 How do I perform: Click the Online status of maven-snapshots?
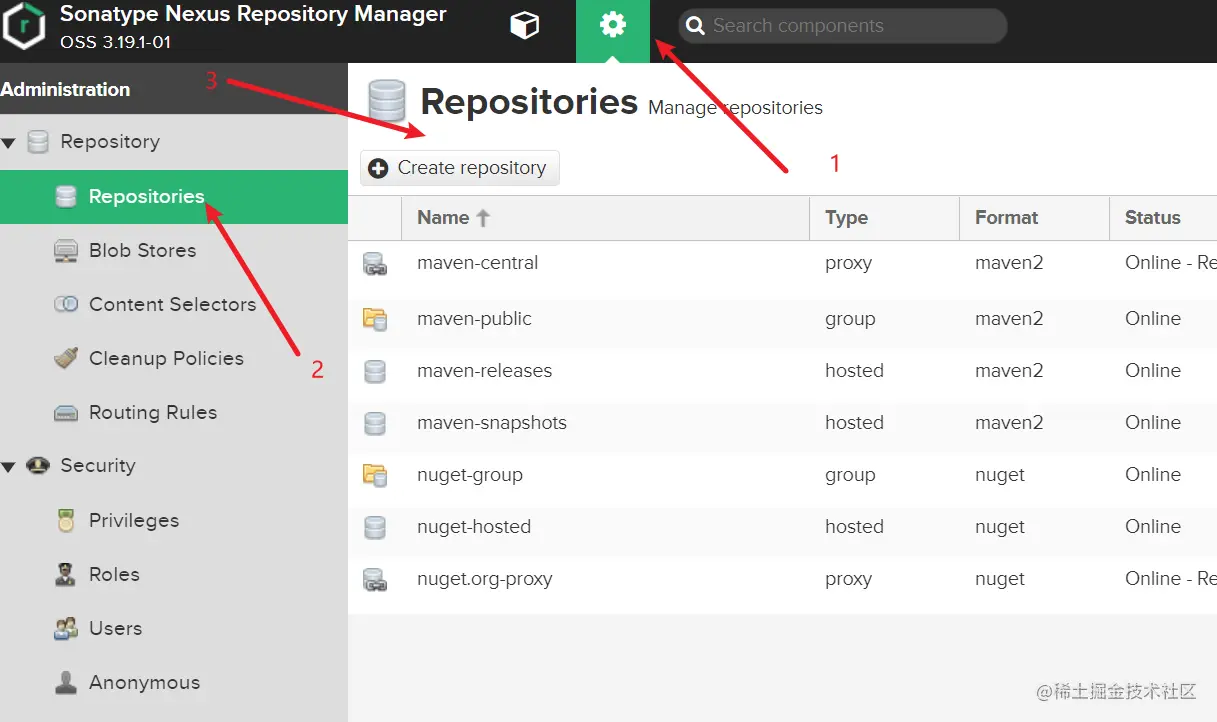pos(1153,423)
